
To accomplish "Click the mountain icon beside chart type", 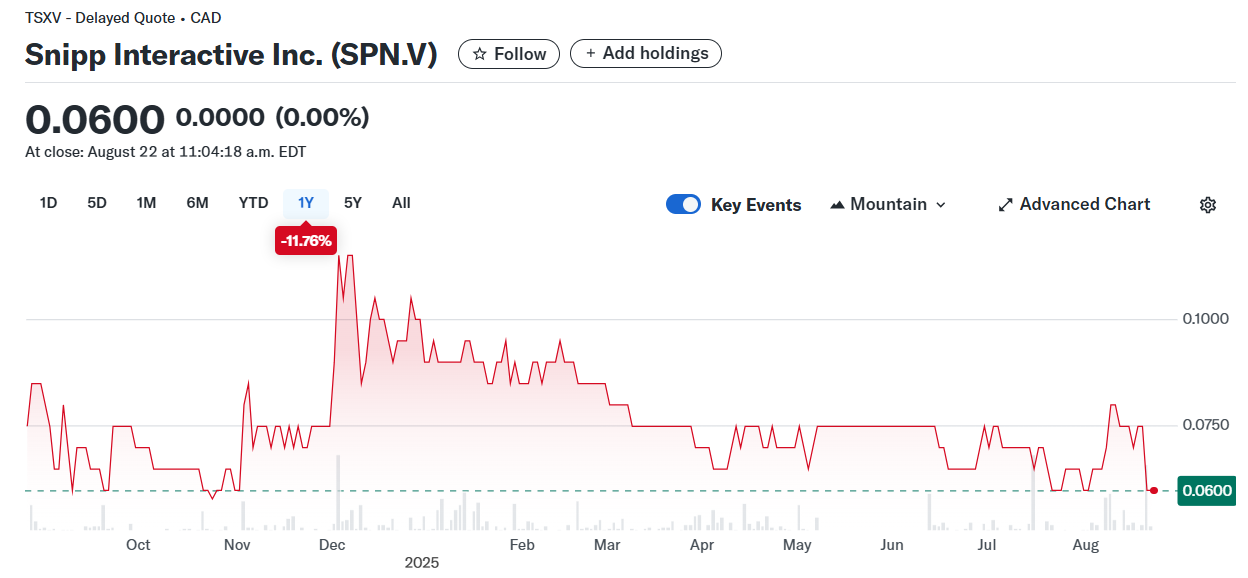I will [x=838, y=205].
